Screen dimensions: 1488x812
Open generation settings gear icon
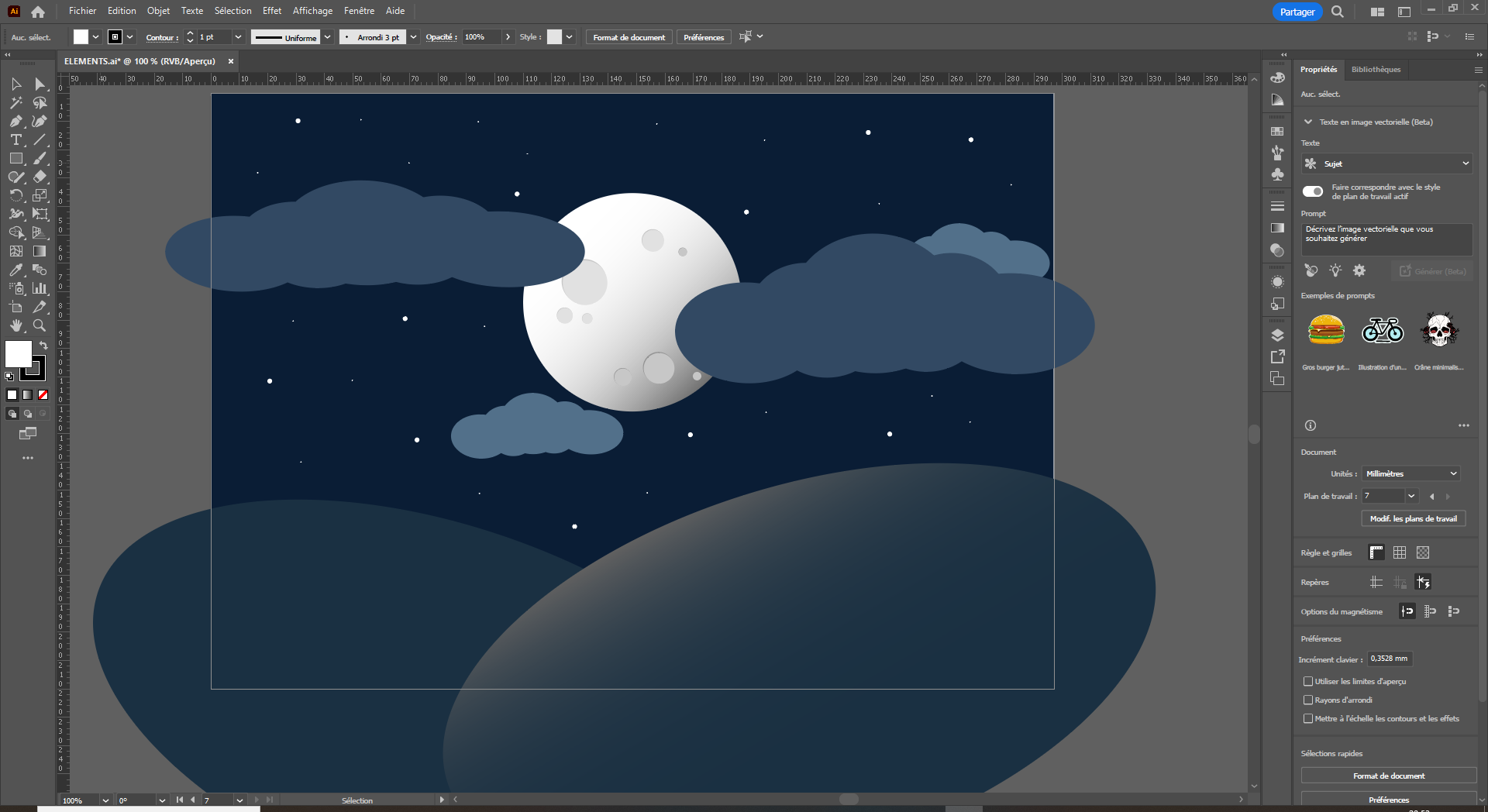click(1359, 270)
